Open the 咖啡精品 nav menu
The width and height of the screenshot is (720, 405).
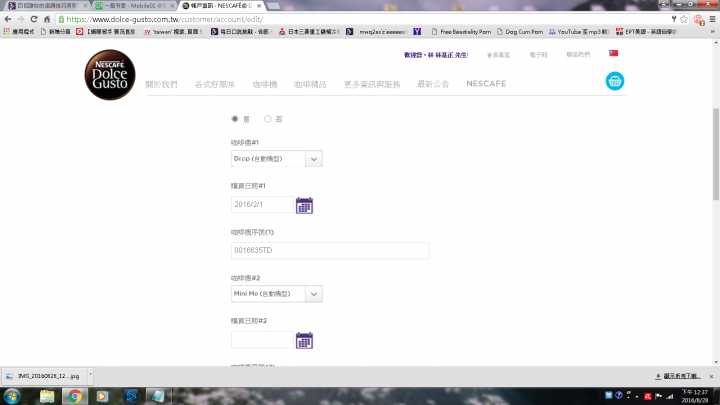(310, 84)
